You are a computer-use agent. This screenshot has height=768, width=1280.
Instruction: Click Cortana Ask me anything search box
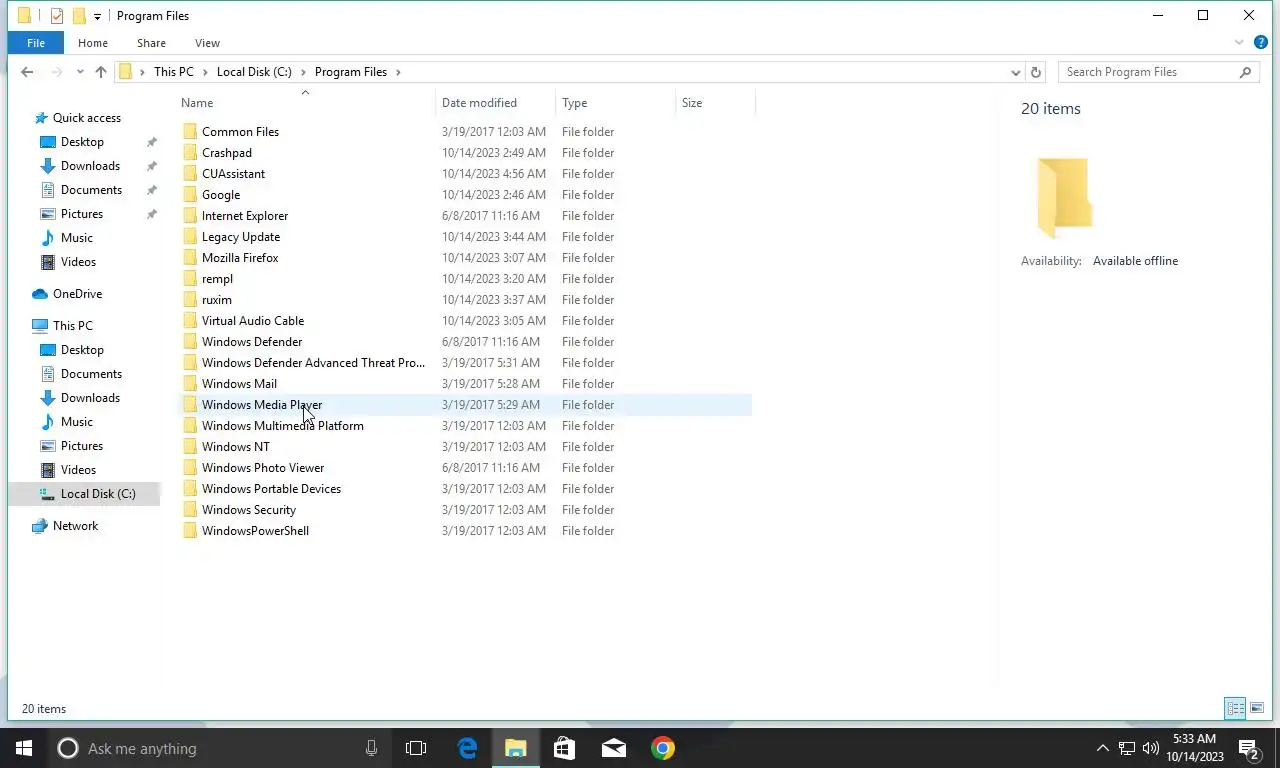(x=220, y=748)
